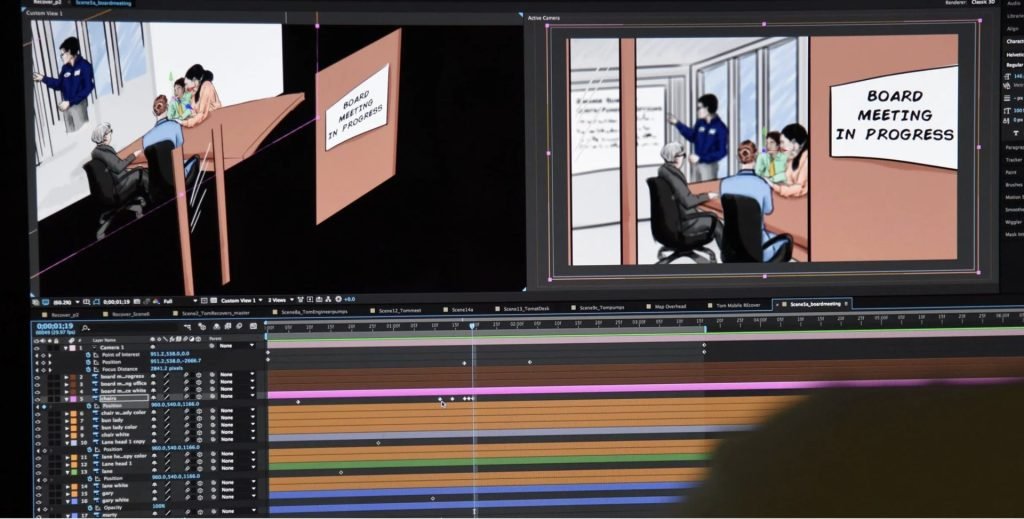Screen dimensions: 1024x519
Task: Toggle visibility of chair white layer
Action: pyautogui.click(x=38, y=436)
